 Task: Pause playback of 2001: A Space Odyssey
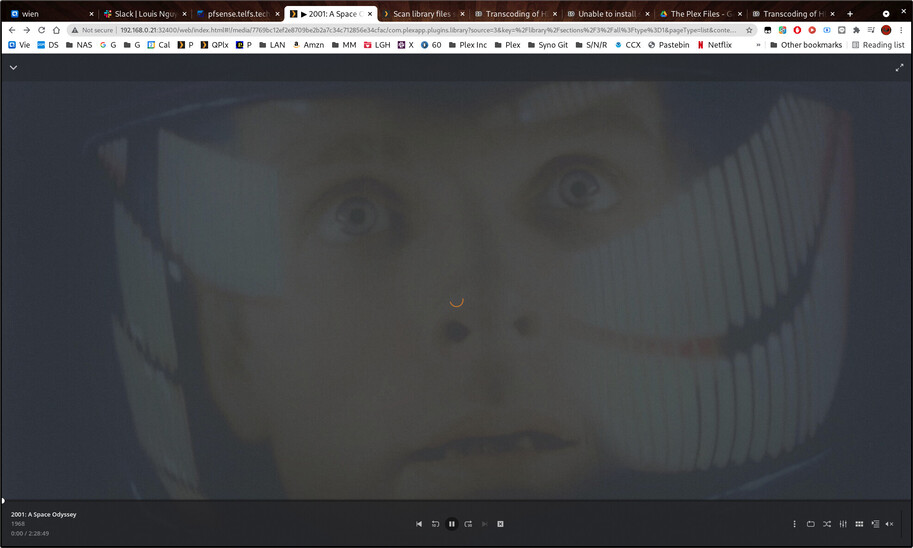point(451,524)
